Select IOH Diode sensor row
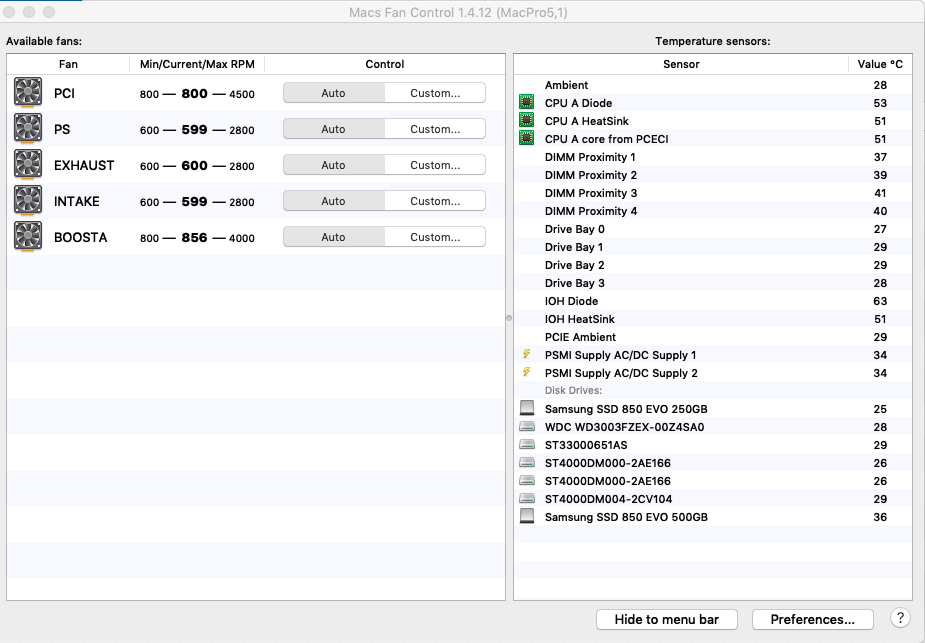The height and width of the screenshot is (643, 925). (x=713, y=301)
